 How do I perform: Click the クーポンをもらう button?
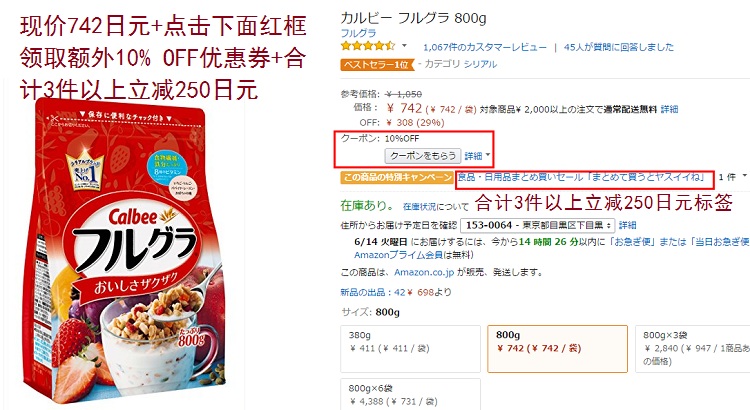tap(423, 156)
